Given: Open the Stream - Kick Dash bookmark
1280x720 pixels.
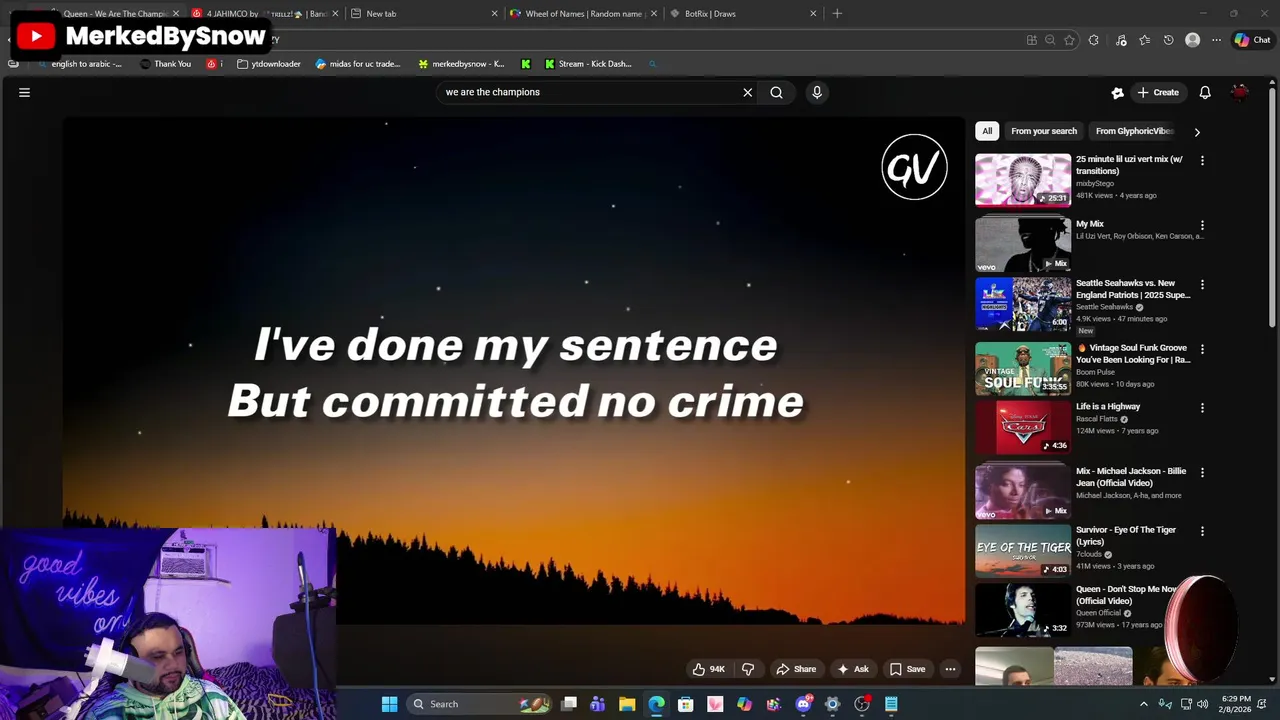Looking at the screenshot, I should pyautogui.click(x=588, y=64).
